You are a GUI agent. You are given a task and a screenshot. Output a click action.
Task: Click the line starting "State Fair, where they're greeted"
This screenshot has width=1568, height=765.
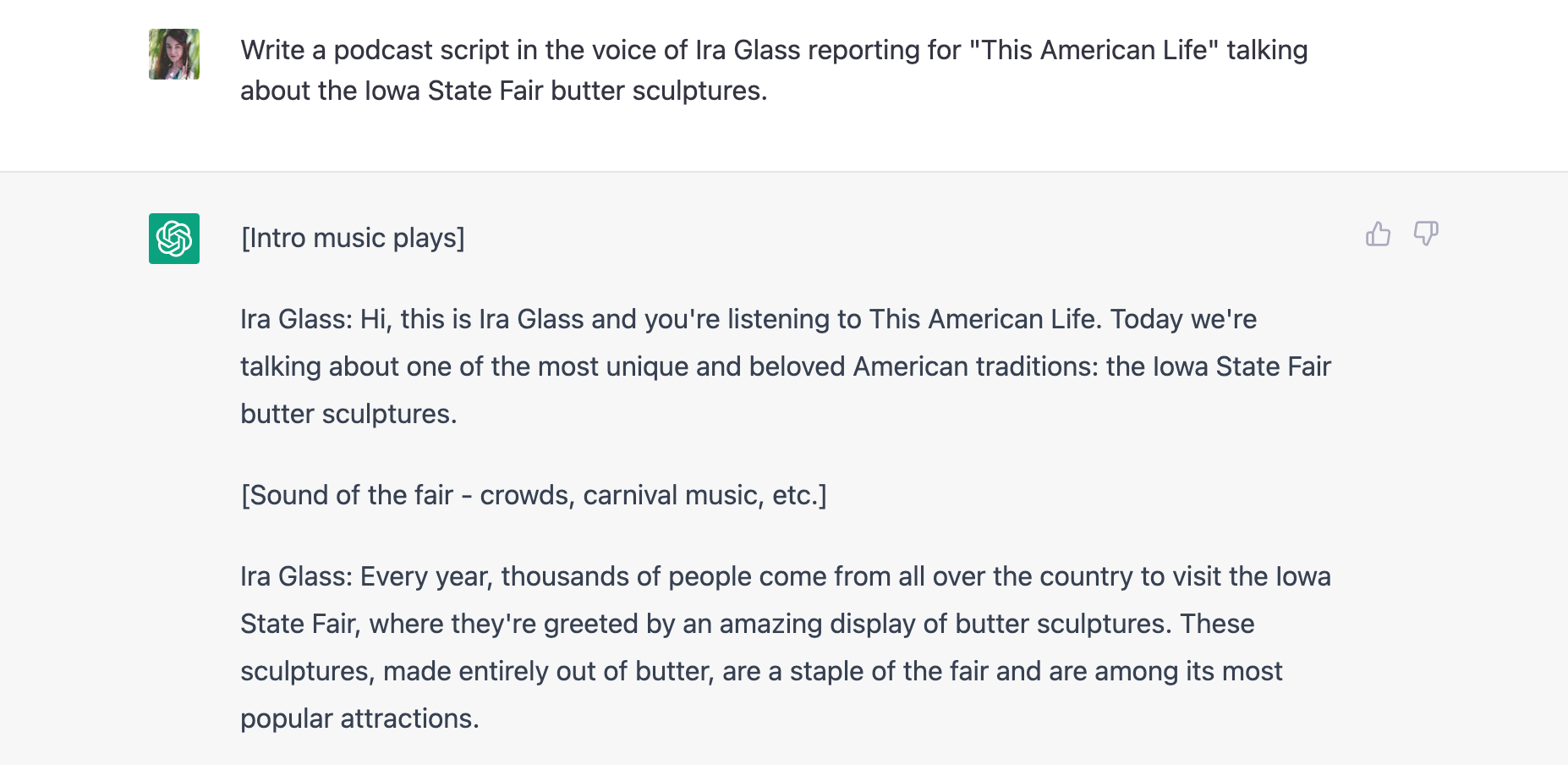(747, 624)
